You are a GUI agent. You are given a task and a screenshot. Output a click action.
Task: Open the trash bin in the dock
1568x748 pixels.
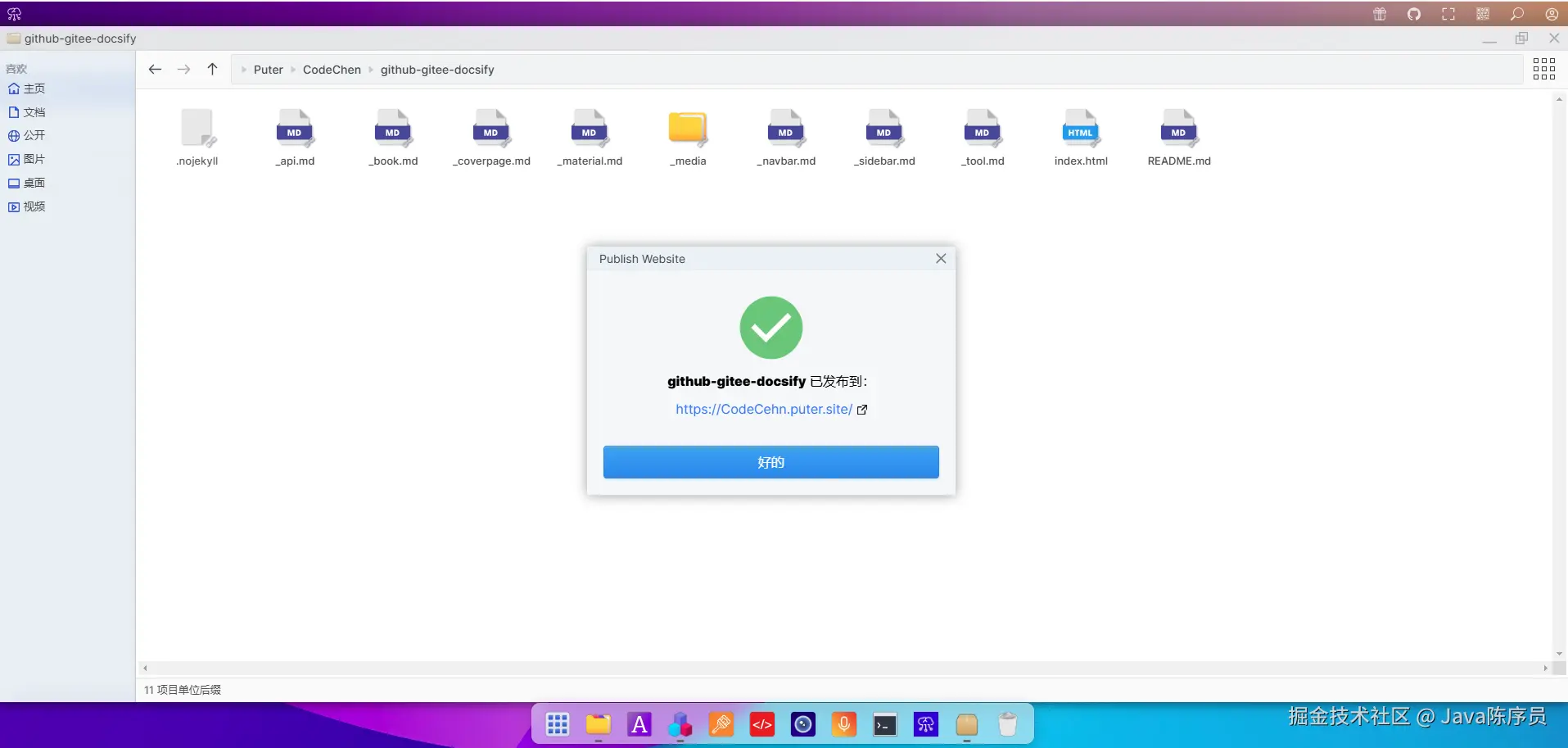tap(1008, 724)
